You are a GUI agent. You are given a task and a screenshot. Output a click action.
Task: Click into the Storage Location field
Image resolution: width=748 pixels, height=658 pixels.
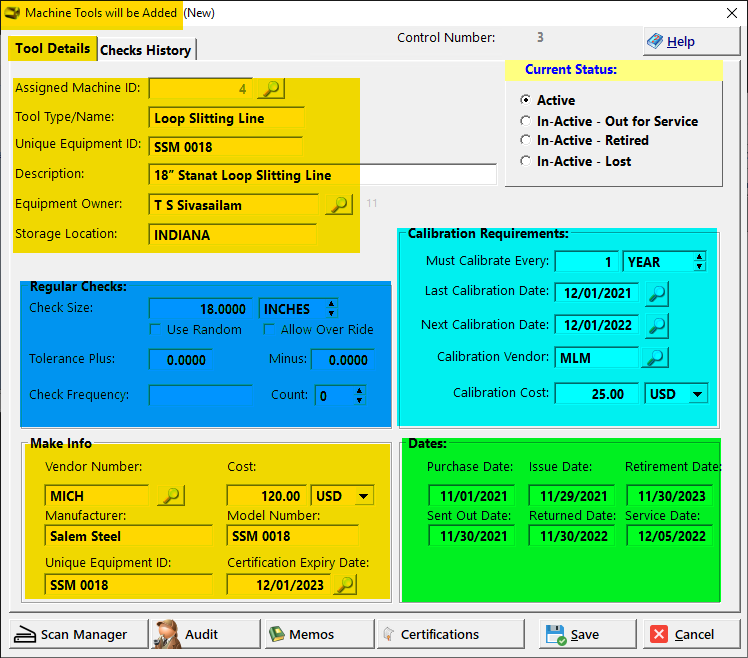point(232,236)
